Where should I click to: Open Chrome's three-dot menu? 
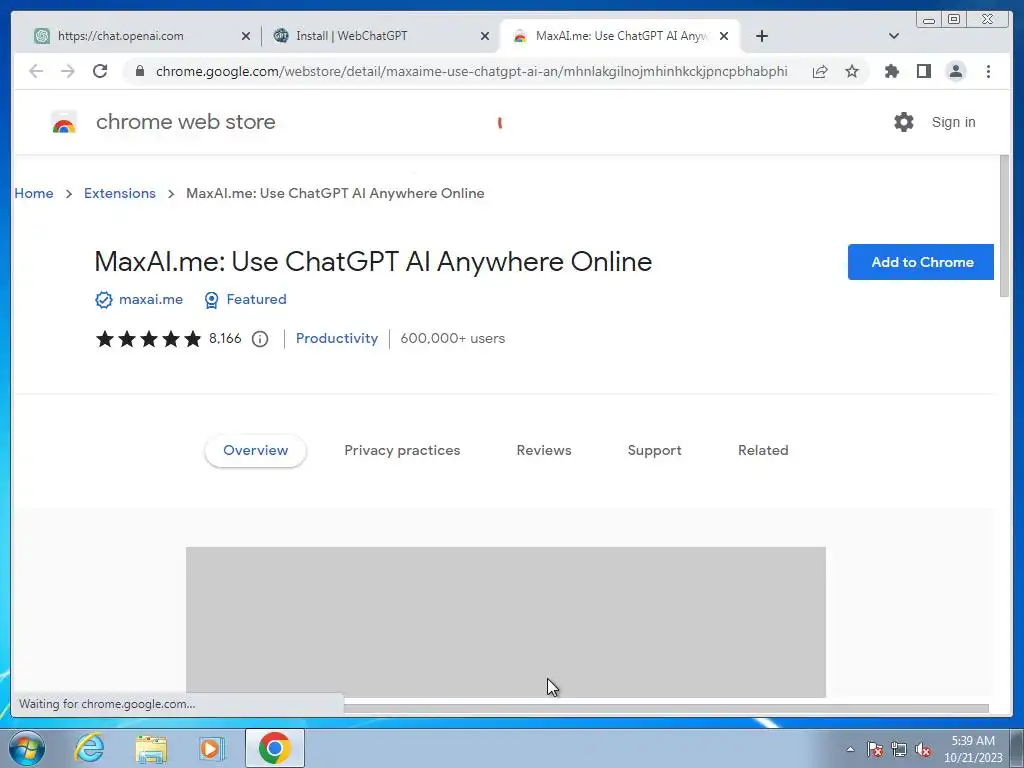click(x=988, y=71)
